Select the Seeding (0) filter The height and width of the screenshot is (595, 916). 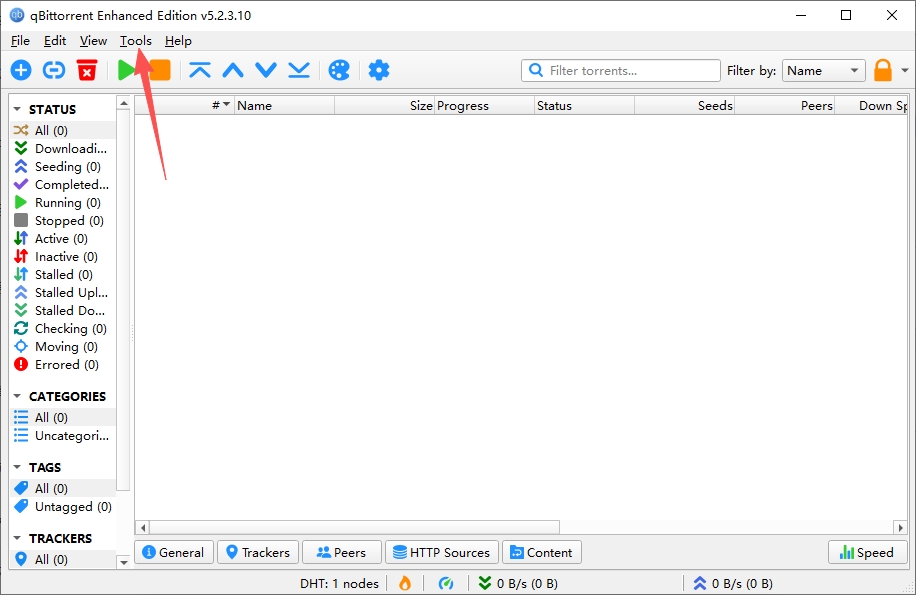(63, 166)
